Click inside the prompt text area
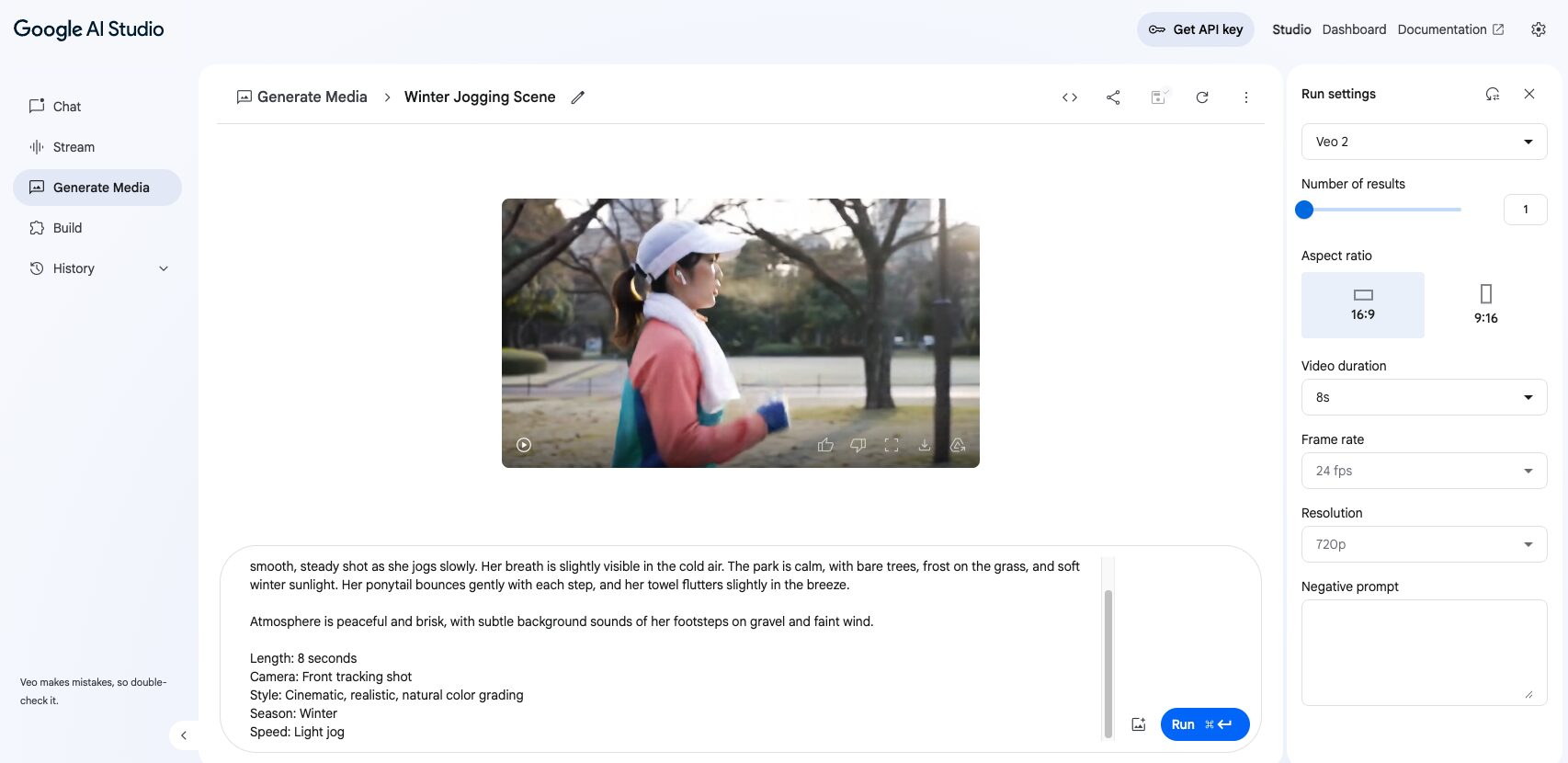Viewport: 1568px width, 763px height. [x=671, y=648]
